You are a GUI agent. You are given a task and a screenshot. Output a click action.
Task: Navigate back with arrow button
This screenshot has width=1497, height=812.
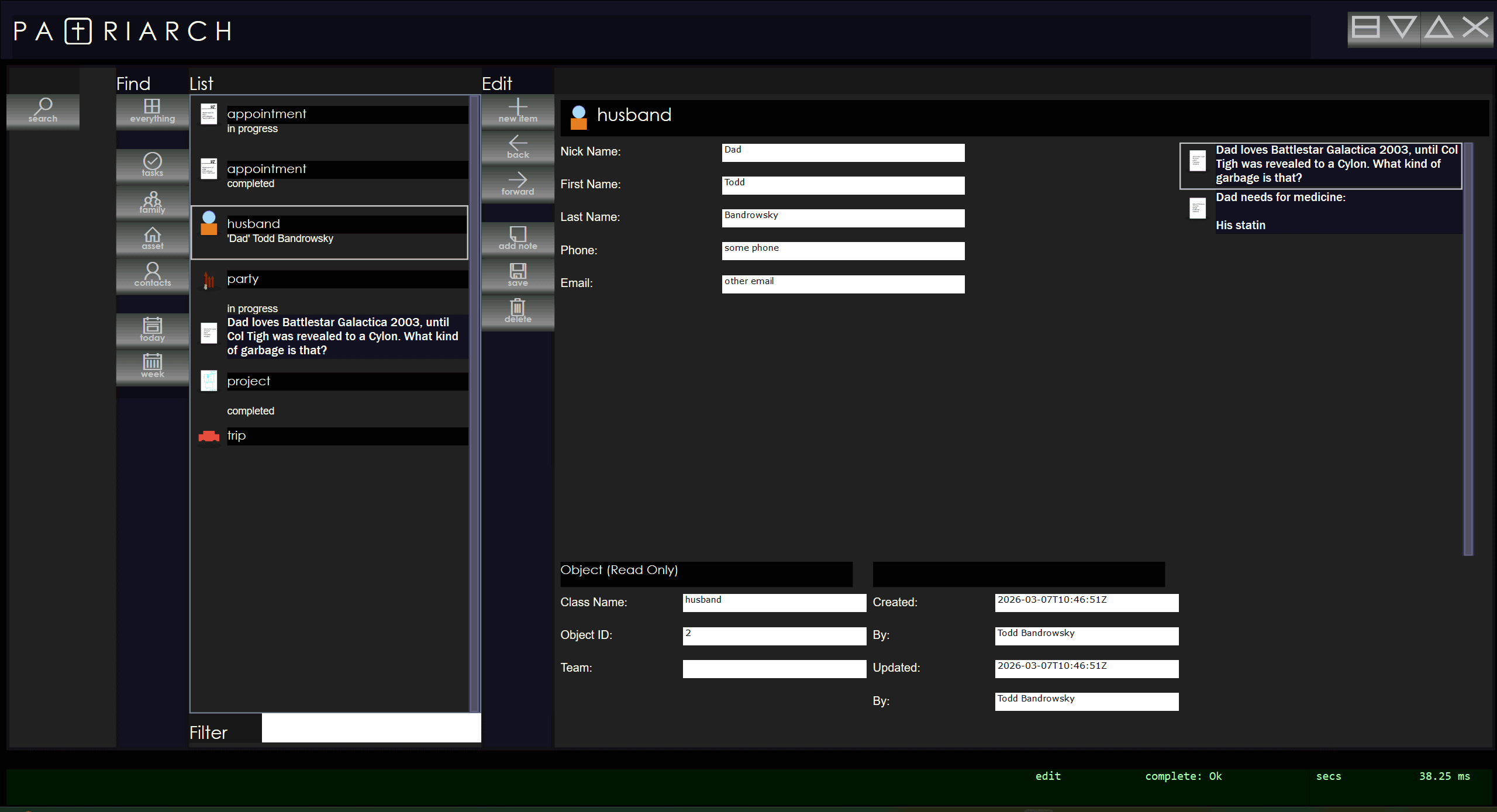(x=518, y=147)
